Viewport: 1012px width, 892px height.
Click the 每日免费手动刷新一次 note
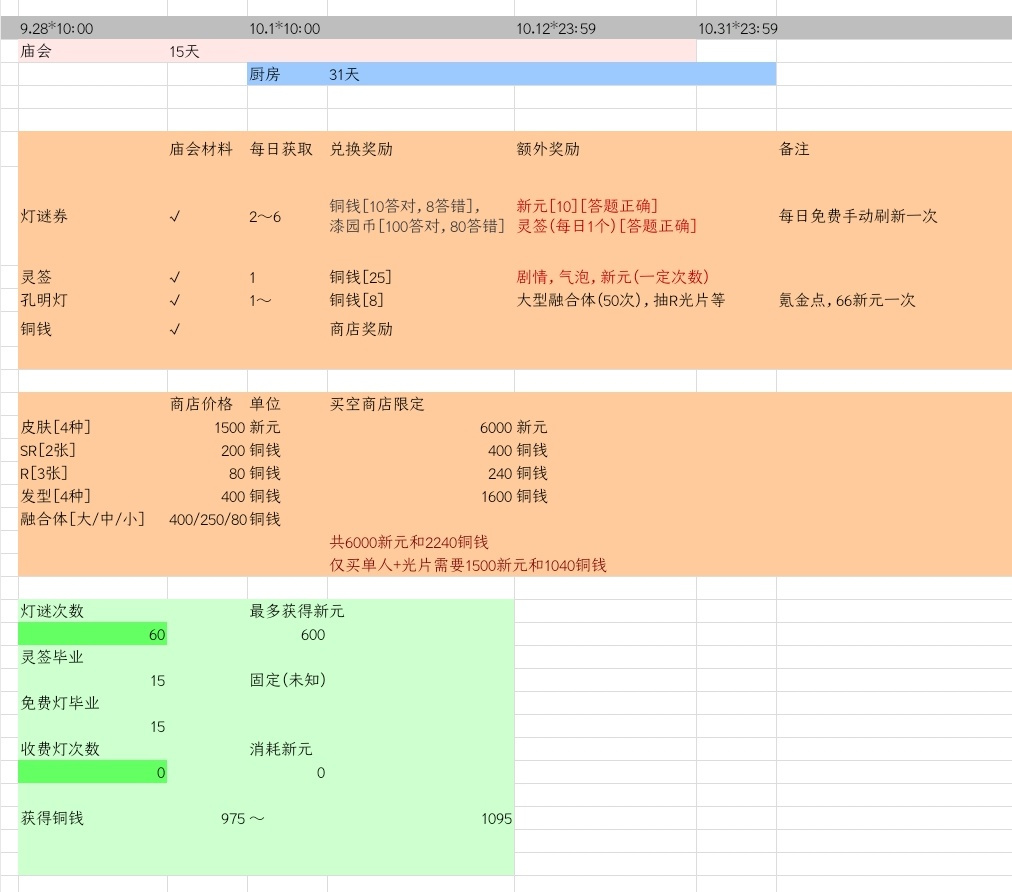tap(858, 216)
